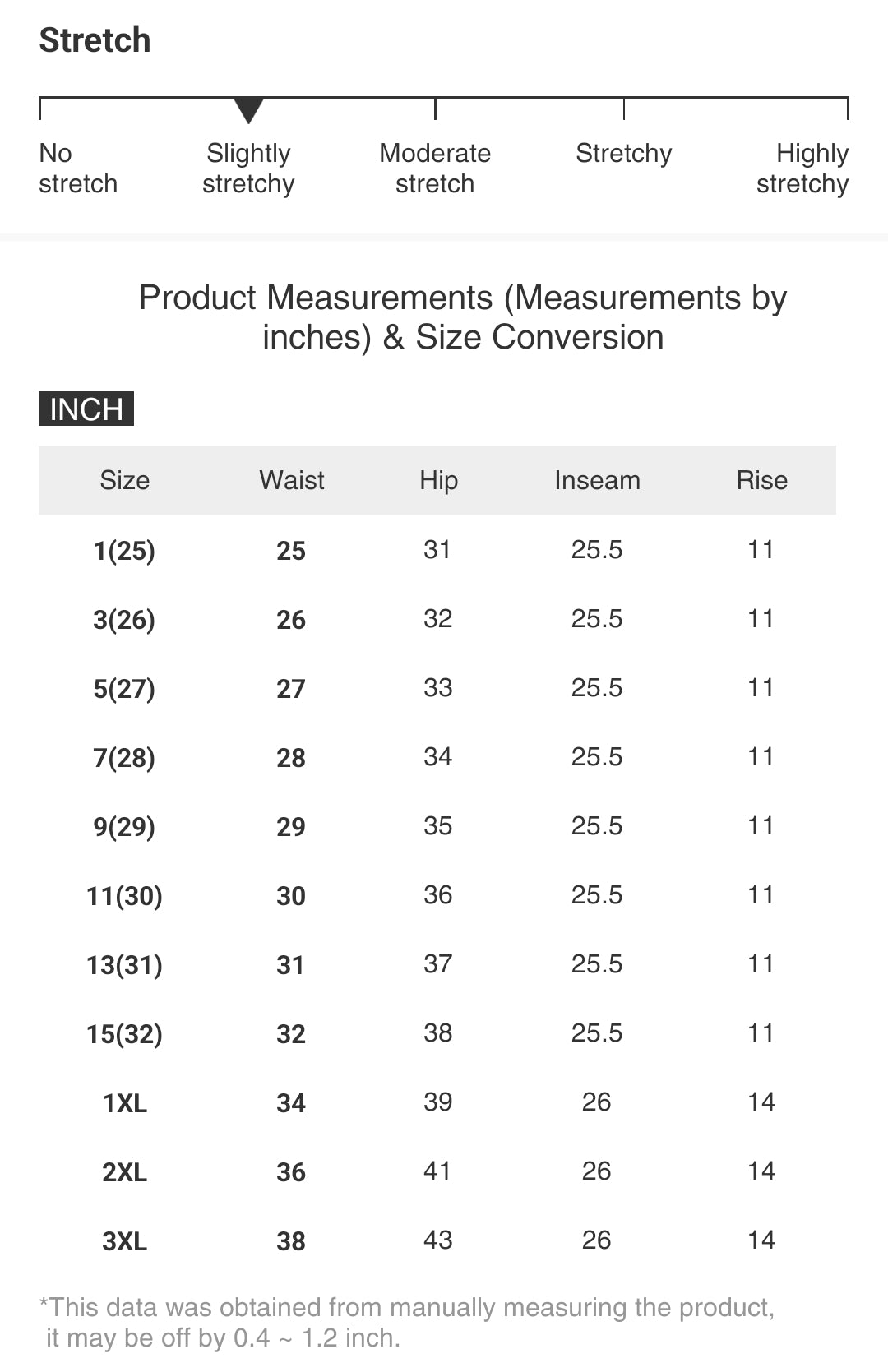Click the Moderate stretch label

435,169
